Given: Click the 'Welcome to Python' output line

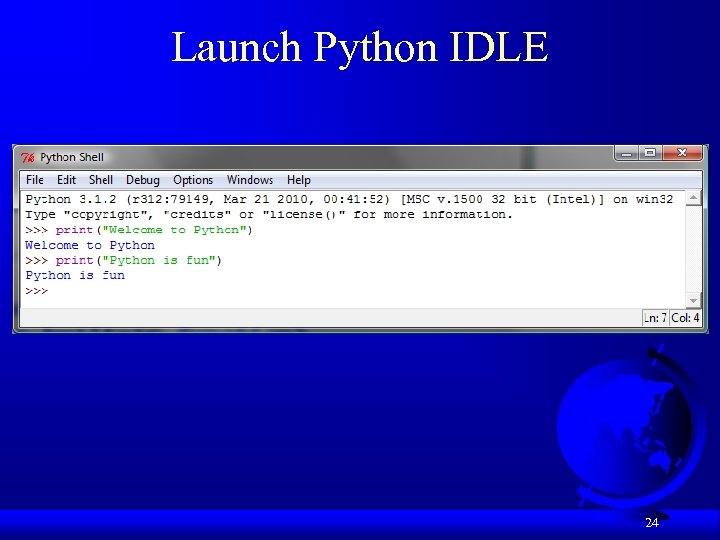Looking at the screenshot, I should 90,245.
